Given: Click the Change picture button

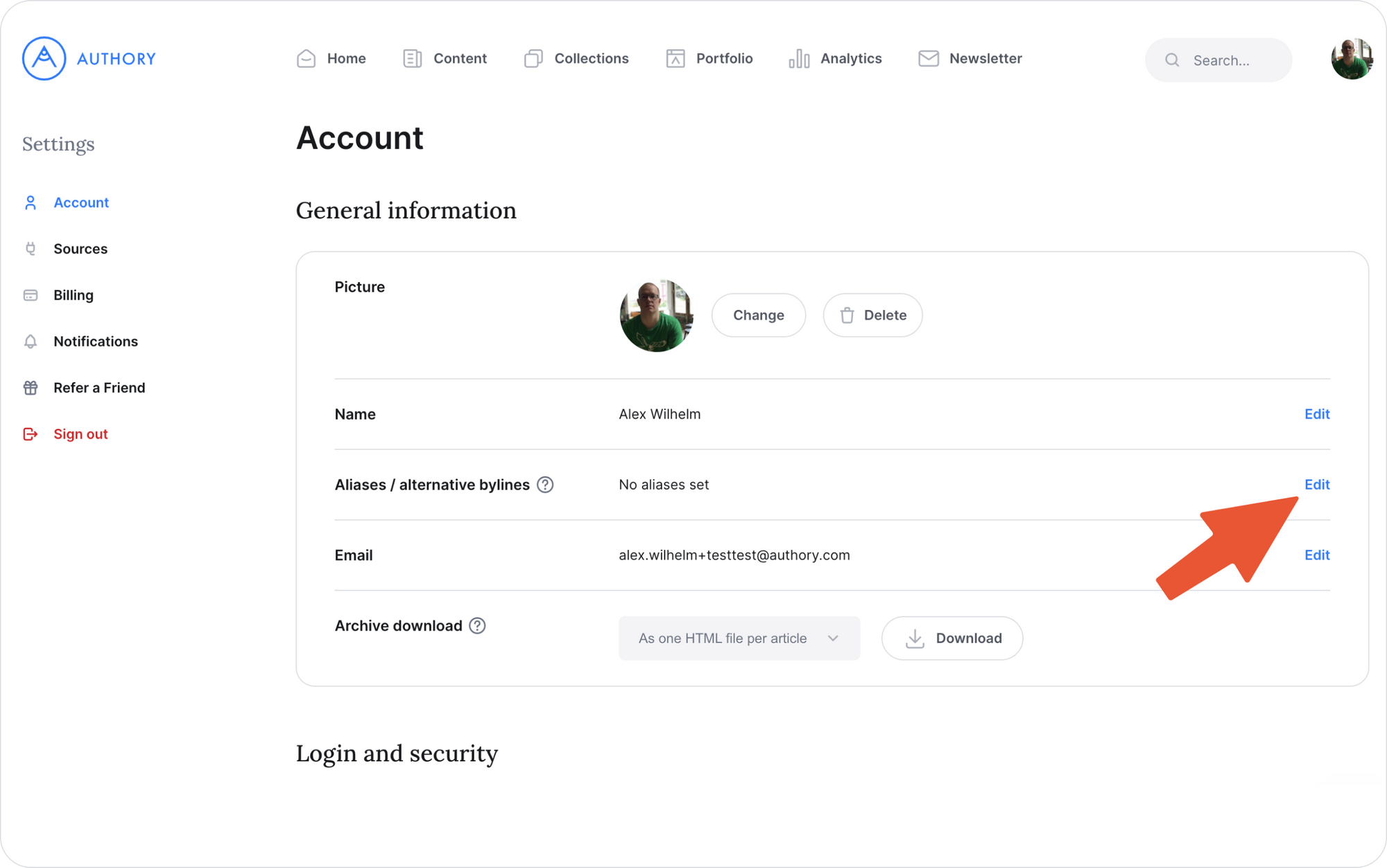Looking at the screenshot, I should click(x=759, y=315).
